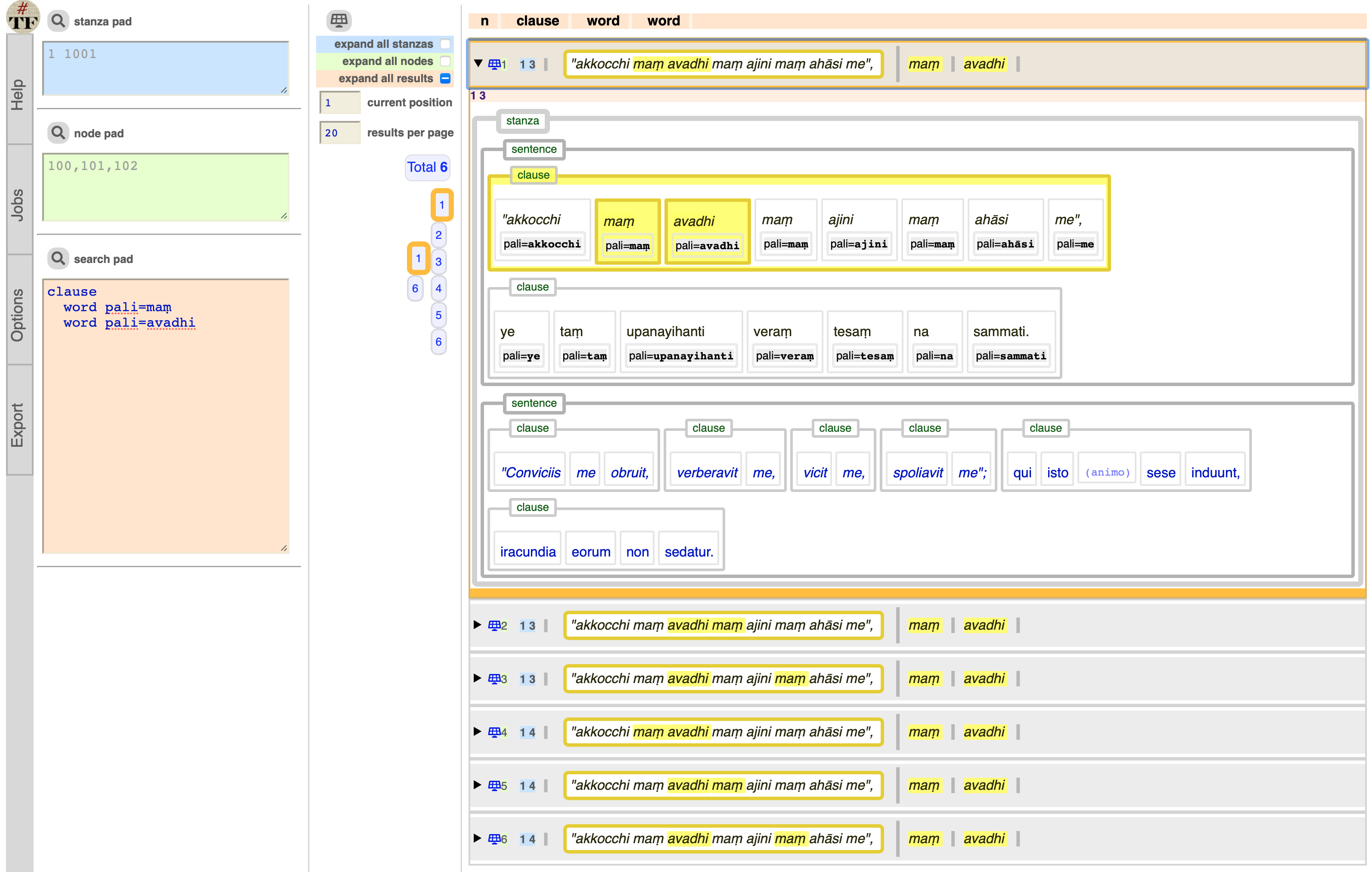Expand result row 5
The width and height of the screenshot is (1372, 872).
[x=478, y=785]
